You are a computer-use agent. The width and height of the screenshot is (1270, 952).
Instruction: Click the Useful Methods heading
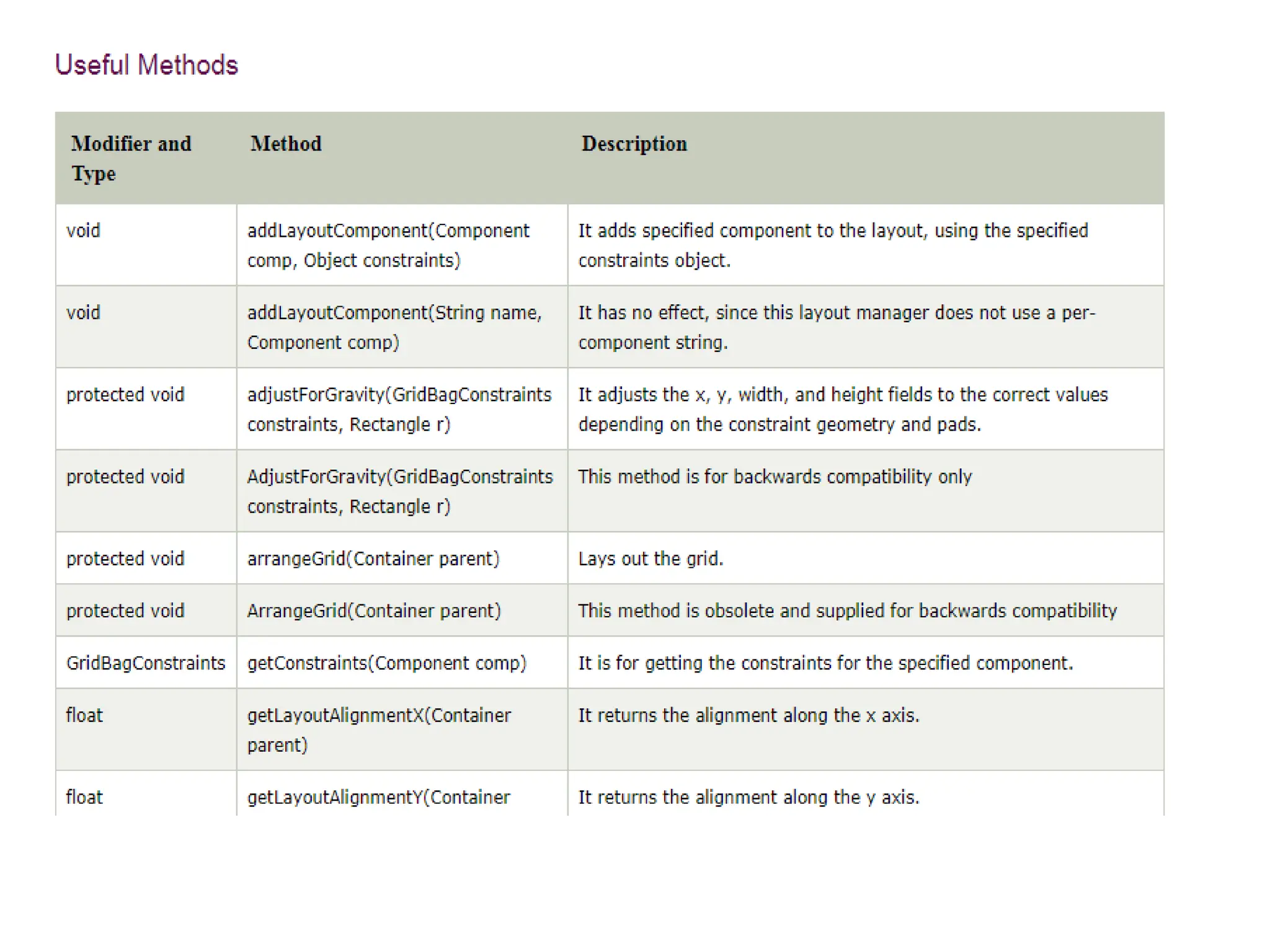coord(146,65)
